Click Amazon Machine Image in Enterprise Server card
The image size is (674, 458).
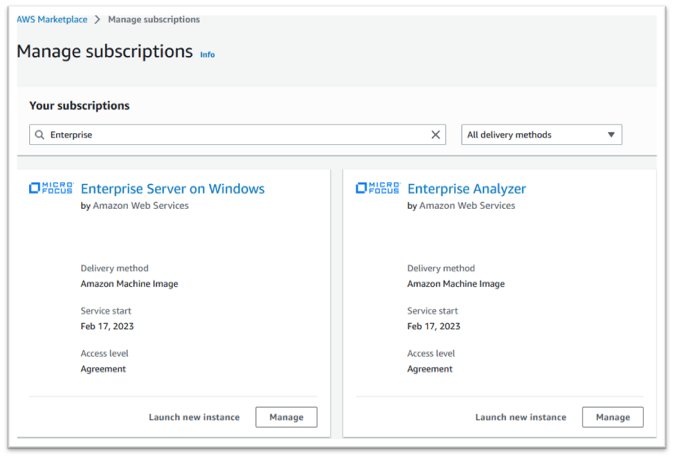[129, 284]
